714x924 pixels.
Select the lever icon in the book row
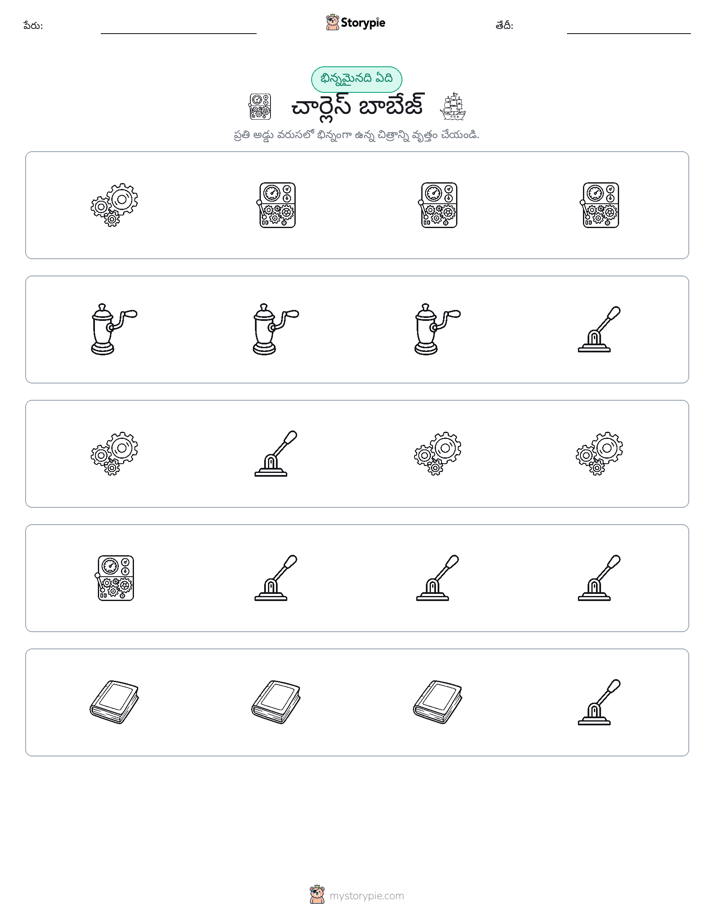pyautogui.click(x=600, y=702)
